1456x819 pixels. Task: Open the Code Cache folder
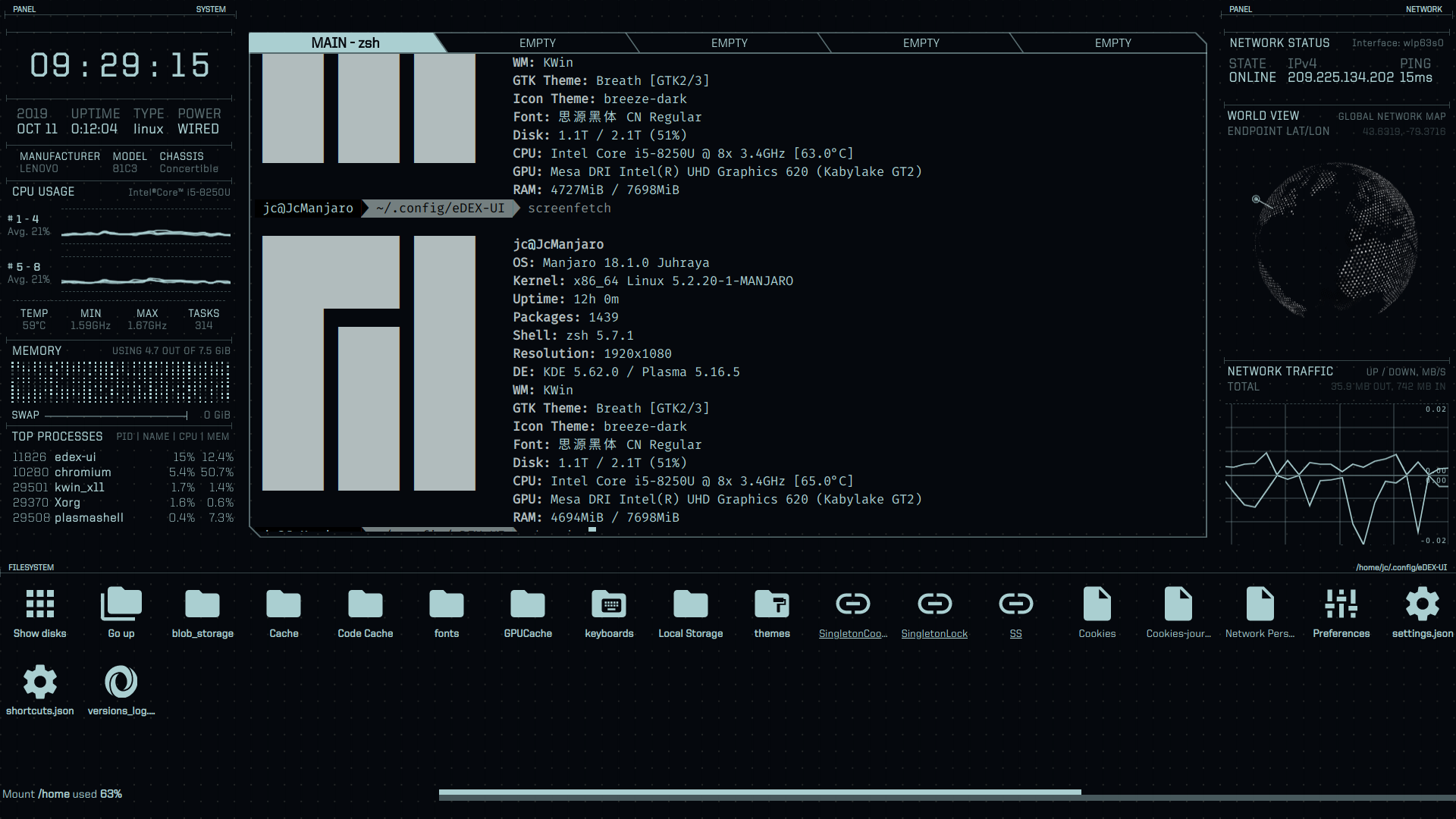tap(366, 604)
